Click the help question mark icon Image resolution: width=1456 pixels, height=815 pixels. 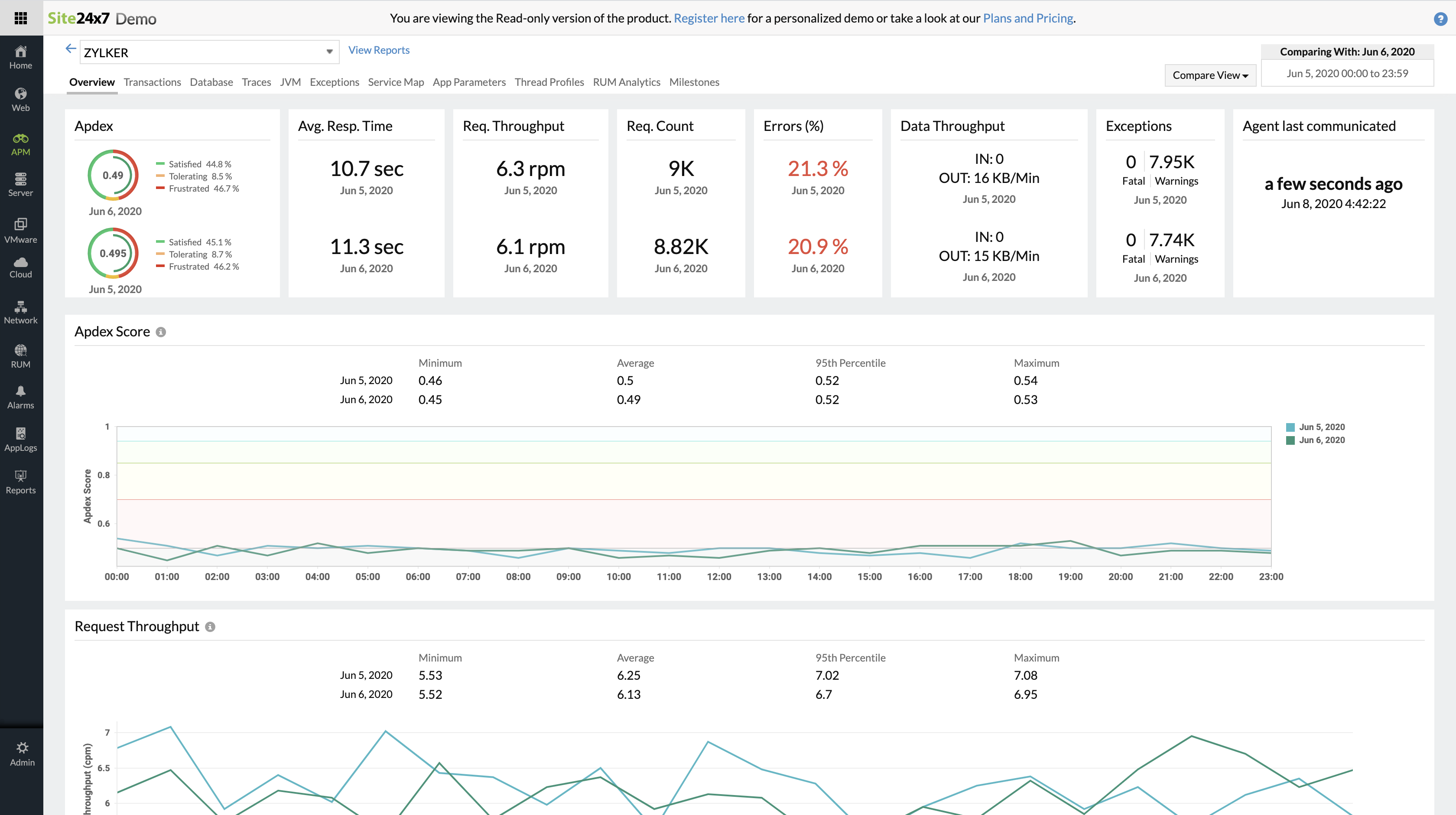point(1440,19)
